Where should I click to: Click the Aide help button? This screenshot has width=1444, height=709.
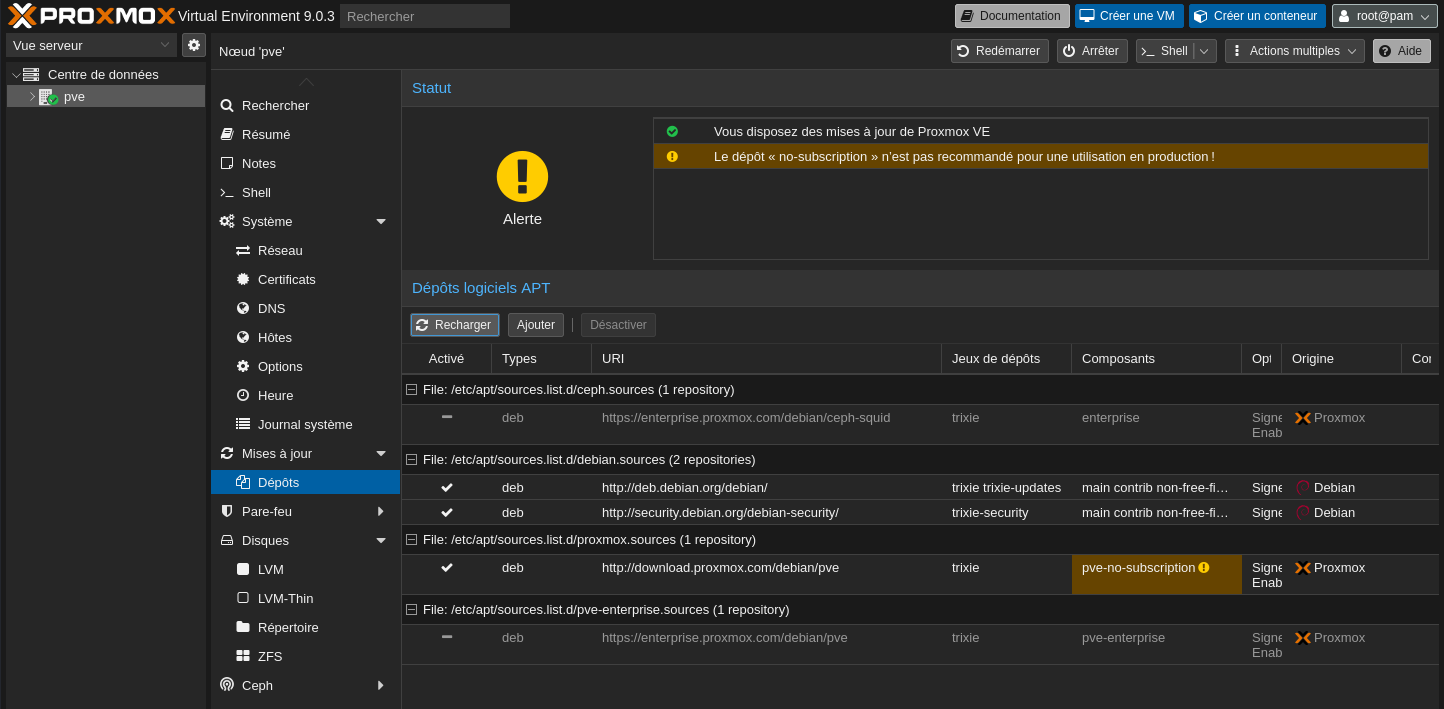(1402, 51)
